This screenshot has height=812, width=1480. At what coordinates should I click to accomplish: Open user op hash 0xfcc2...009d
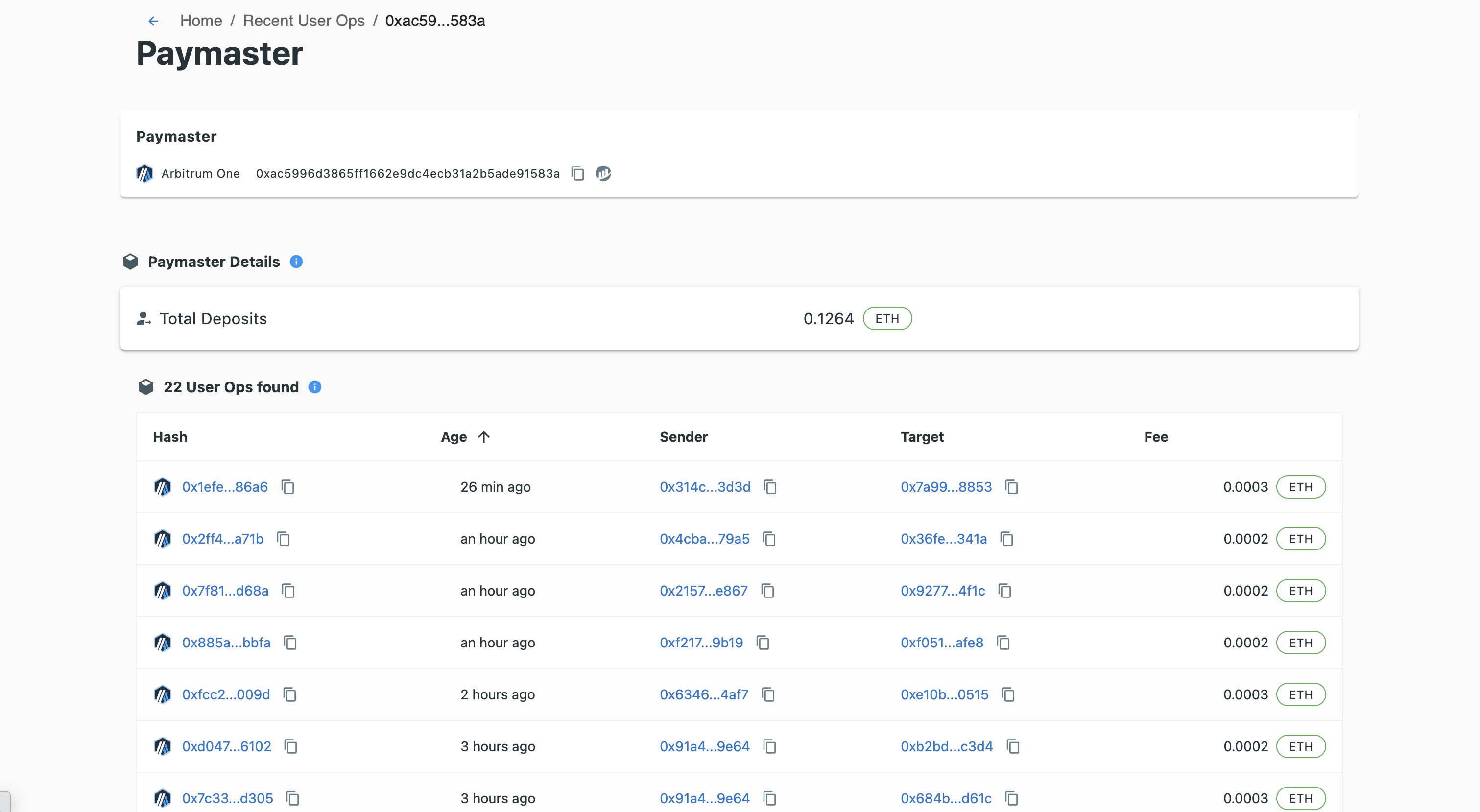click(x=226, y=695)
